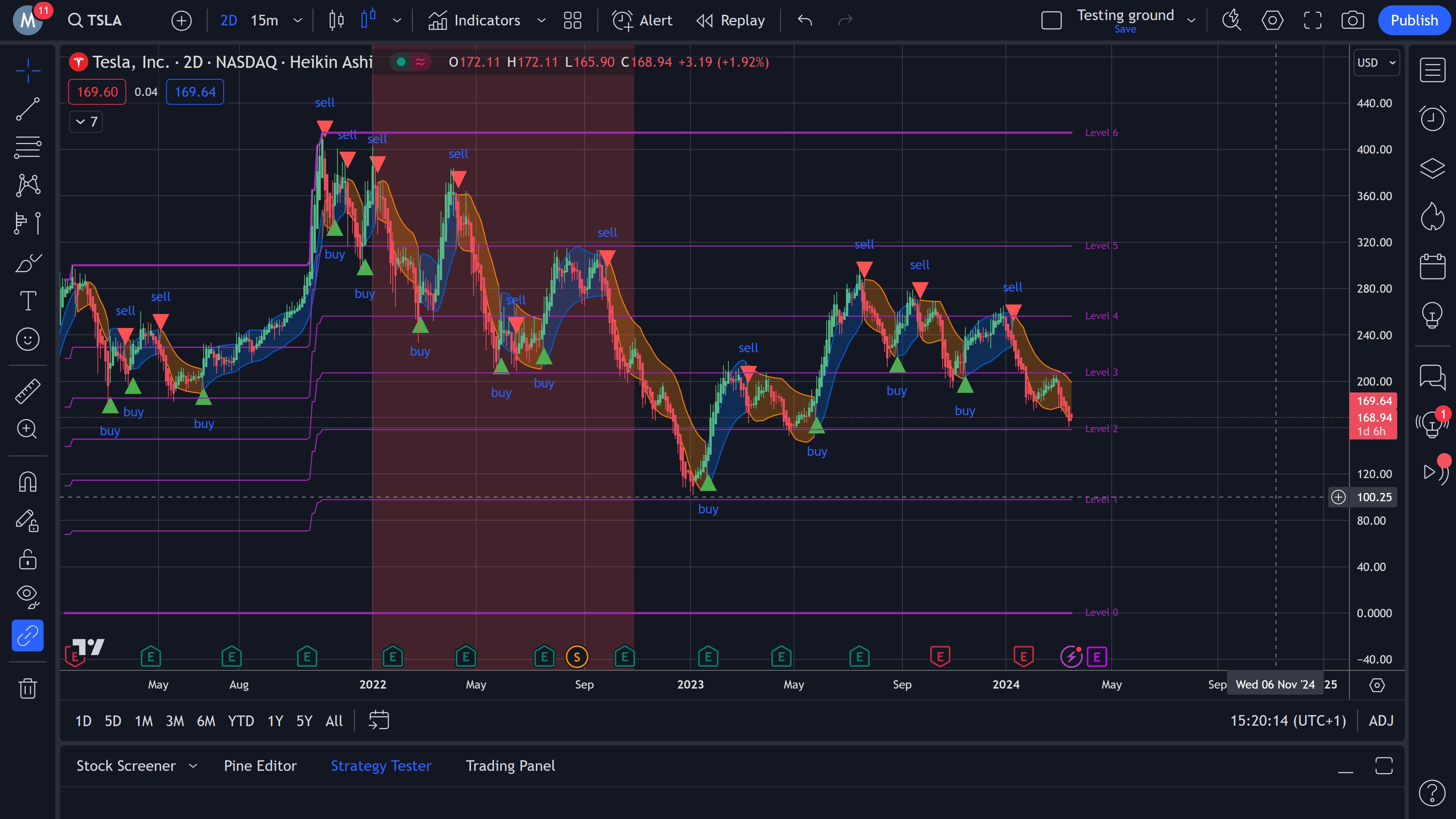Viewport: 1456px width, 819px height.
Task: Select the bars chart style icon
Action: [x=336, y=21]
